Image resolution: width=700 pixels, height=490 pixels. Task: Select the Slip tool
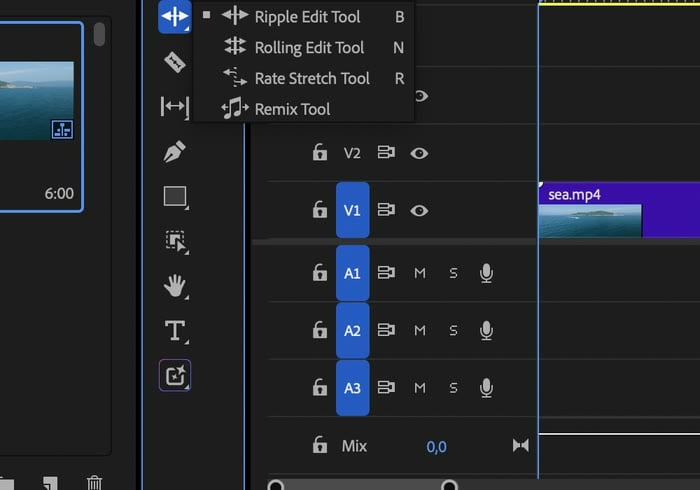click(x=175, y=107)
